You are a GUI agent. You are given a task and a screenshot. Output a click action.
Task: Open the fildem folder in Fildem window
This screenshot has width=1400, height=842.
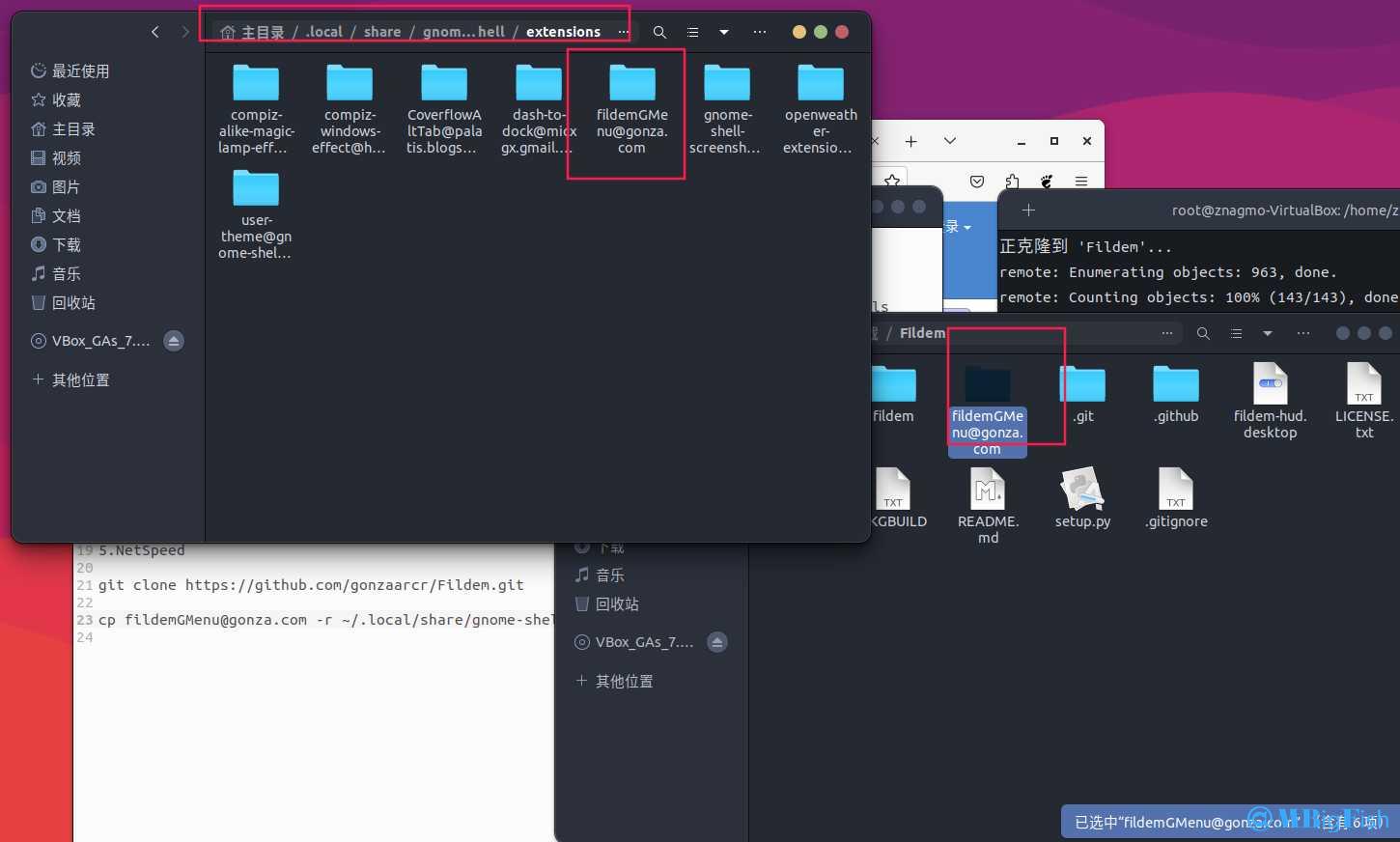click(x=893, y=394)
